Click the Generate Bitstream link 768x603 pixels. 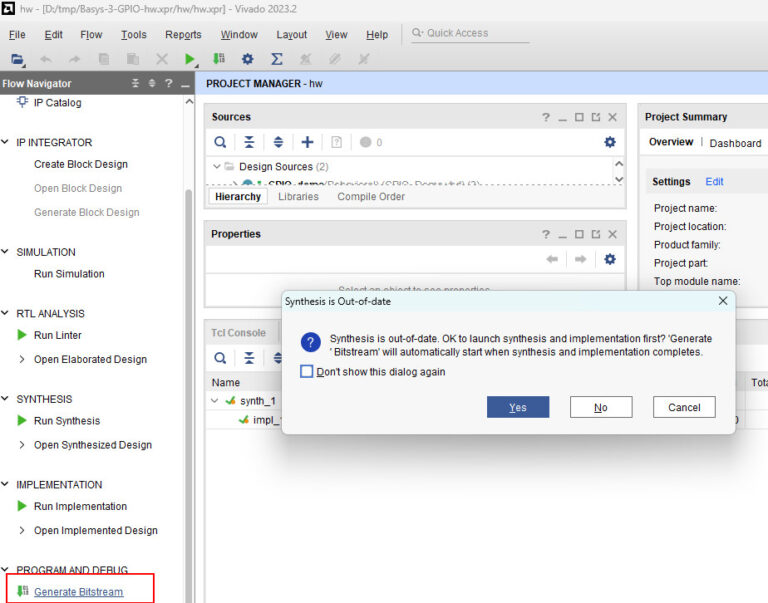78,592
